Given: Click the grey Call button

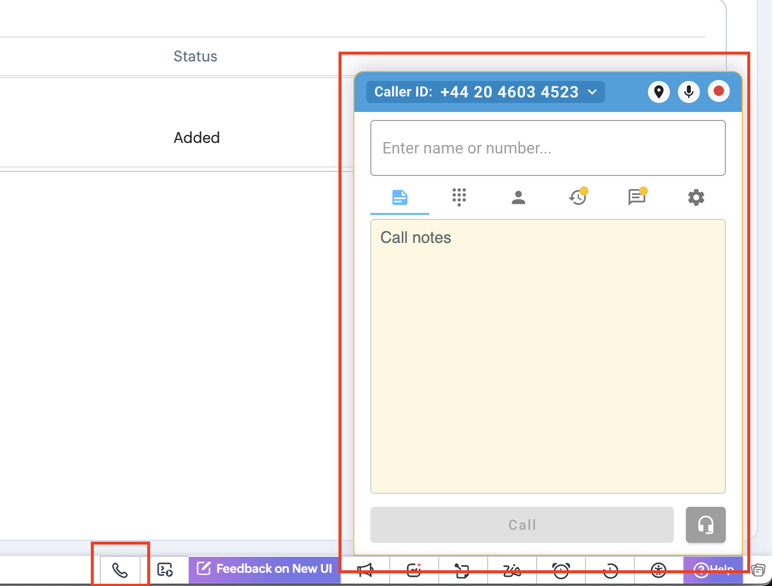Looking at the screenshot, I should pyautogui.click(x=522, y=525).
